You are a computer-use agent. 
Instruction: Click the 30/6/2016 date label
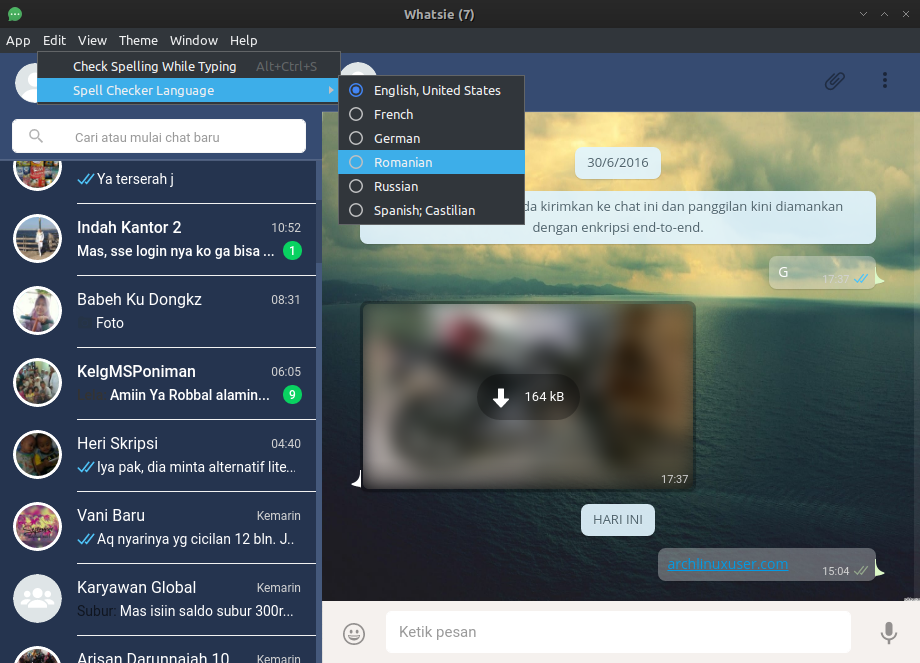pos(618,163)
